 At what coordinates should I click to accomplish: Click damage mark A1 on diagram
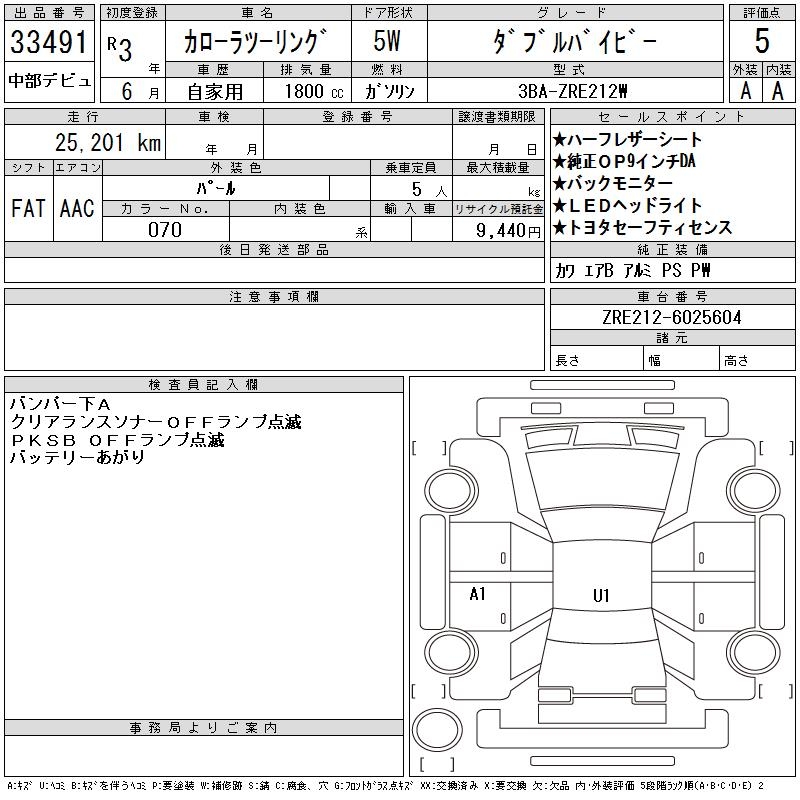point(478,594)
